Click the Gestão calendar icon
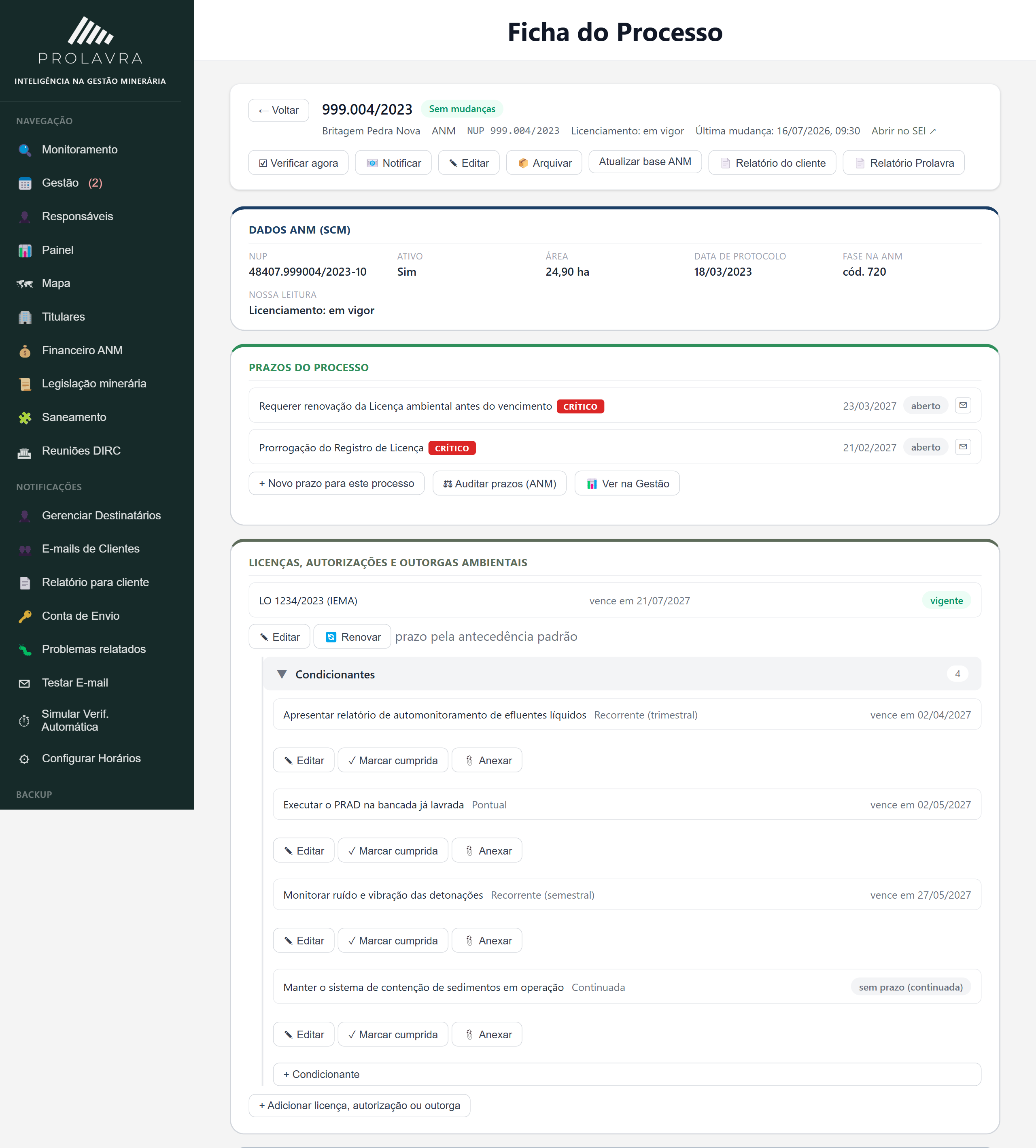 [24, 183]
